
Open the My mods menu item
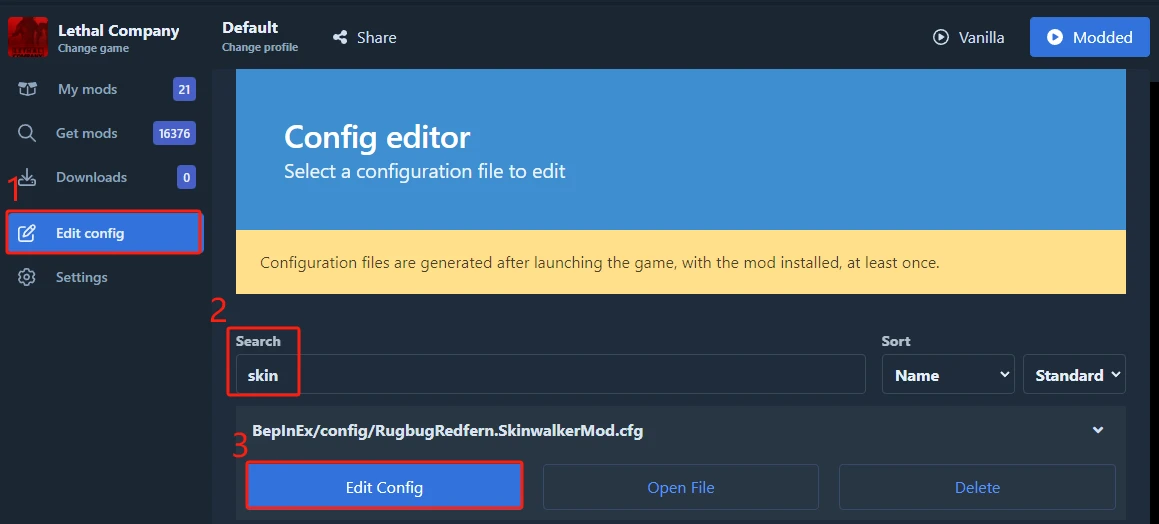[87, 89]
